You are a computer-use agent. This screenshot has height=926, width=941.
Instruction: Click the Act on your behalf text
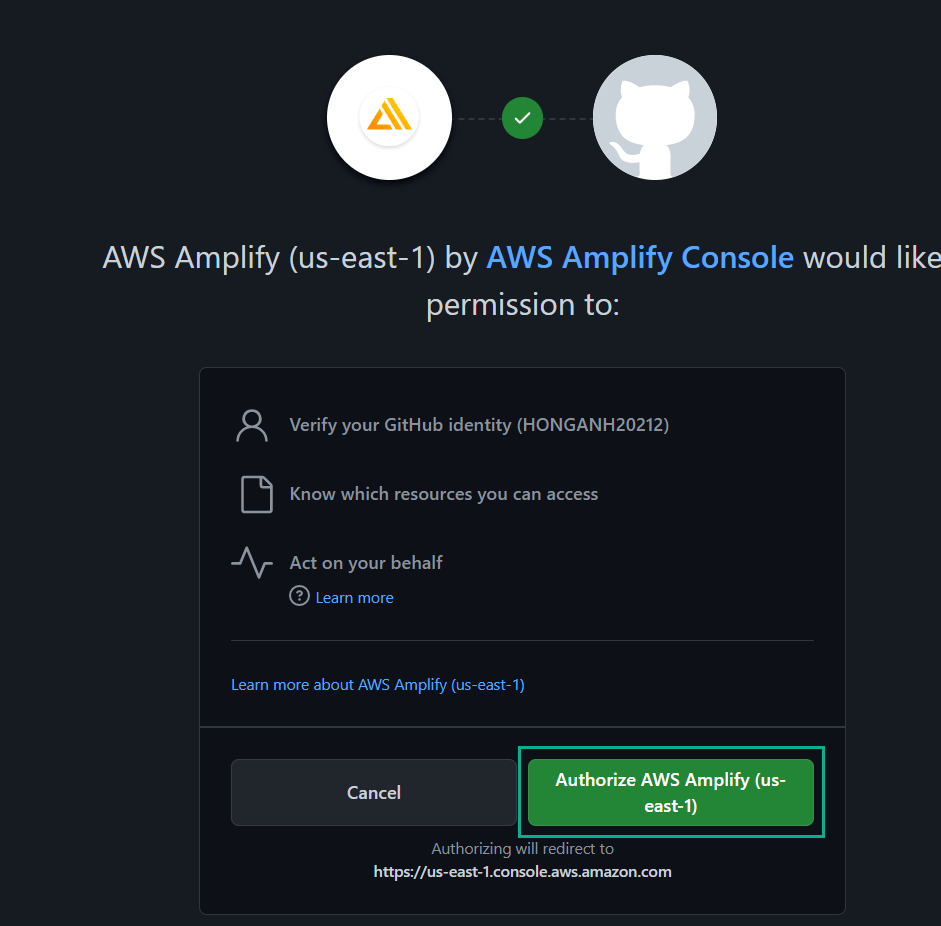(365, 563)
